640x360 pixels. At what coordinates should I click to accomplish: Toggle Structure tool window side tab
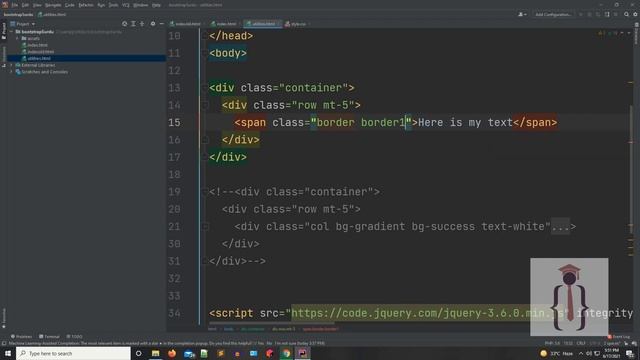pos(4,56)
